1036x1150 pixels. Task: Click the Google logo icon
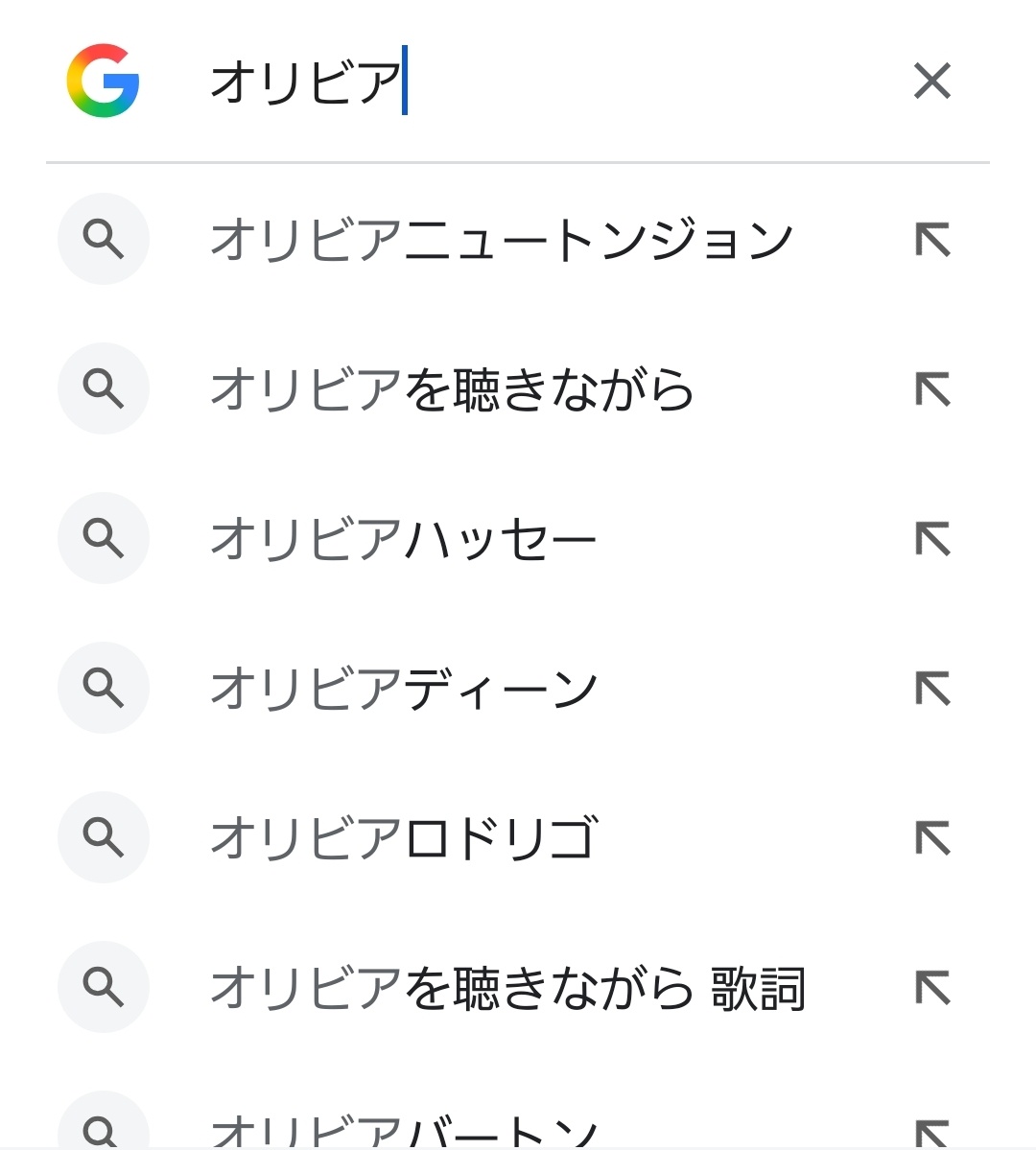tap(104, 81)
